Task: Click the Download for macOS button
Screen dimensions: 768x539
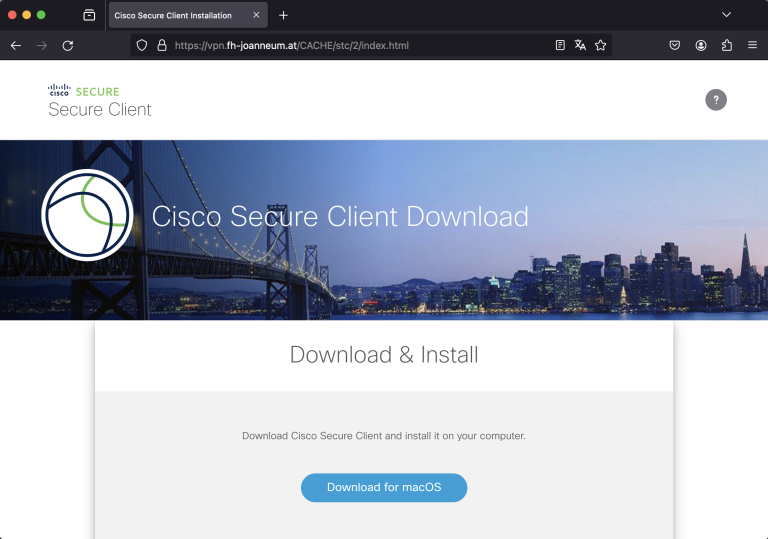Action: tap(384, 487)
